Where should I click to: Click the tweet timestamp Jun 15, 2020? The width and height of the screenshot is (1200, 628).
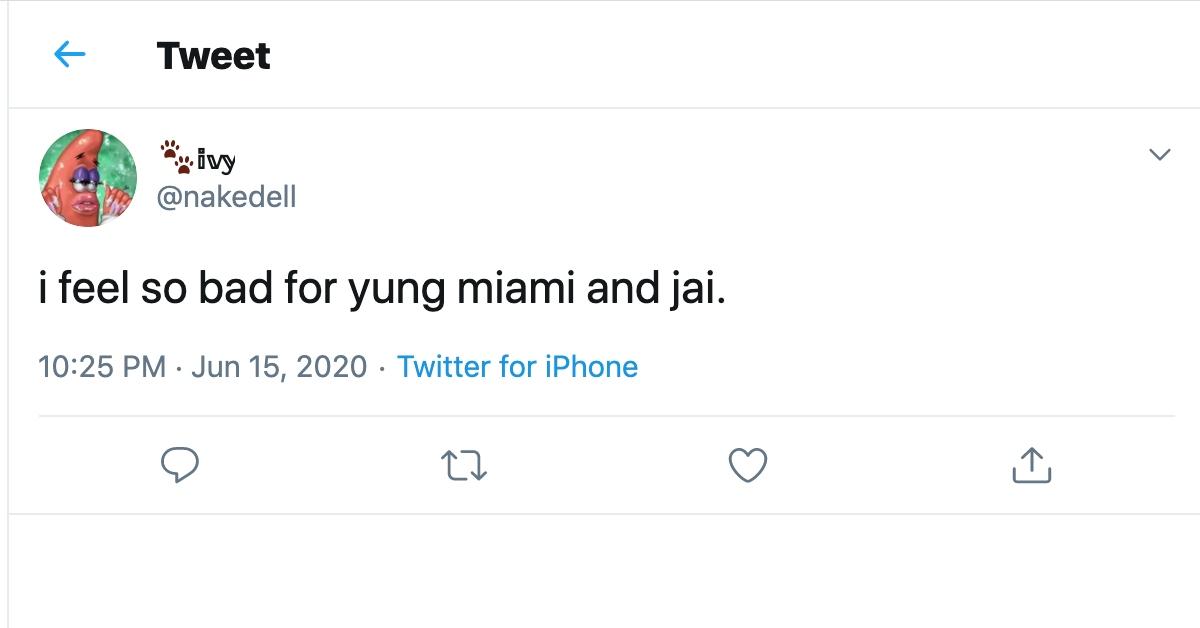pyautogui.click(x=280, y=367)
